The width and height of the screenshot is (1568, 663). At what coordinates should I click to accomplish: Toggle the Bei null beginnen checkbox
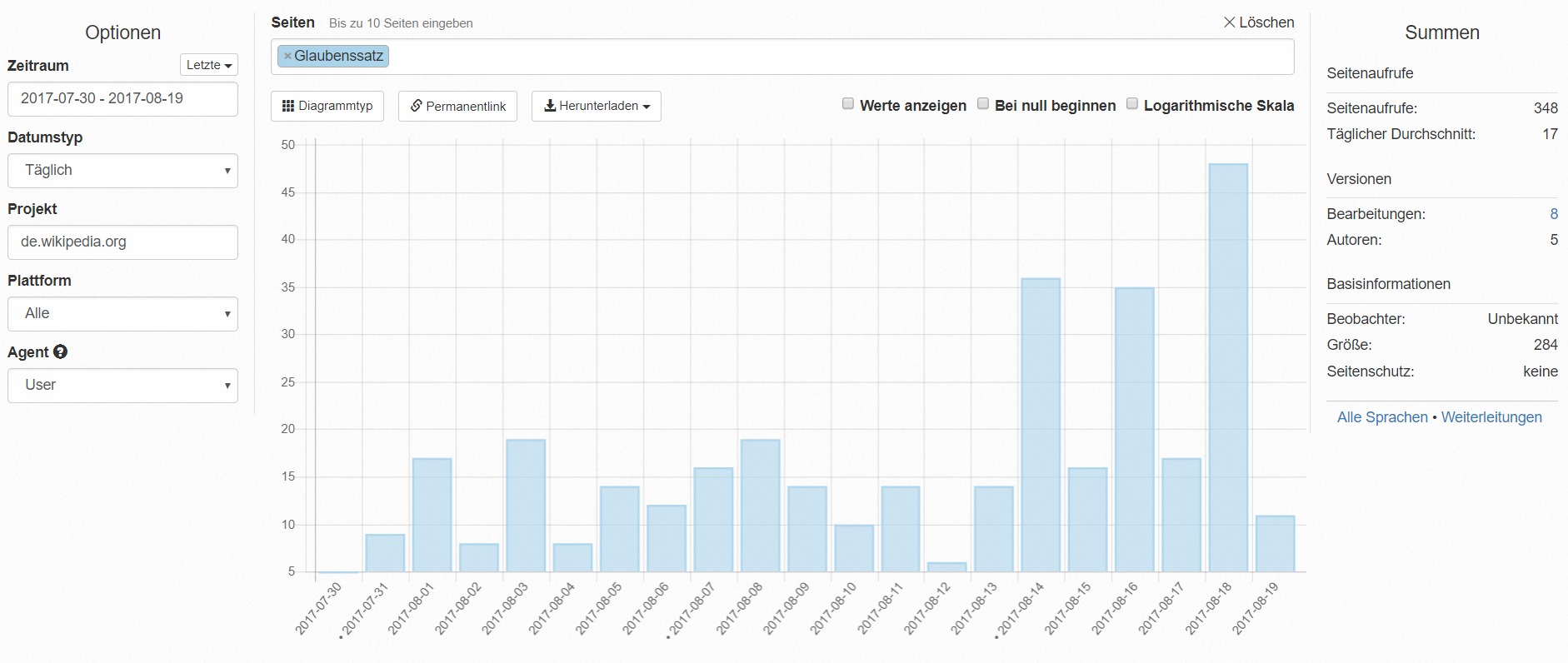(983, 104)
